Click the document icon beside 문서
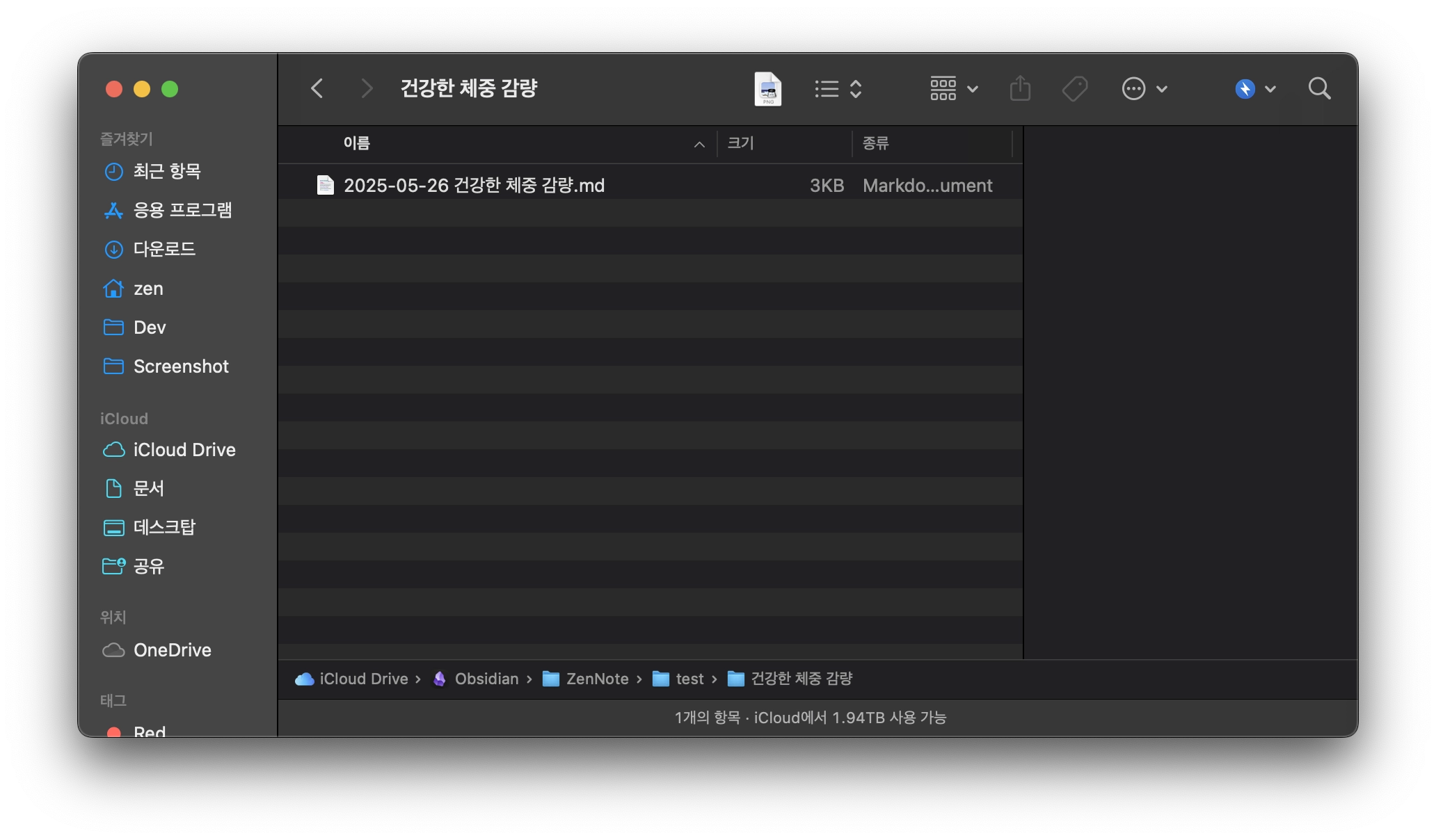The width and height of the screenshot is (1436, 840). click(x=113, y=489)
